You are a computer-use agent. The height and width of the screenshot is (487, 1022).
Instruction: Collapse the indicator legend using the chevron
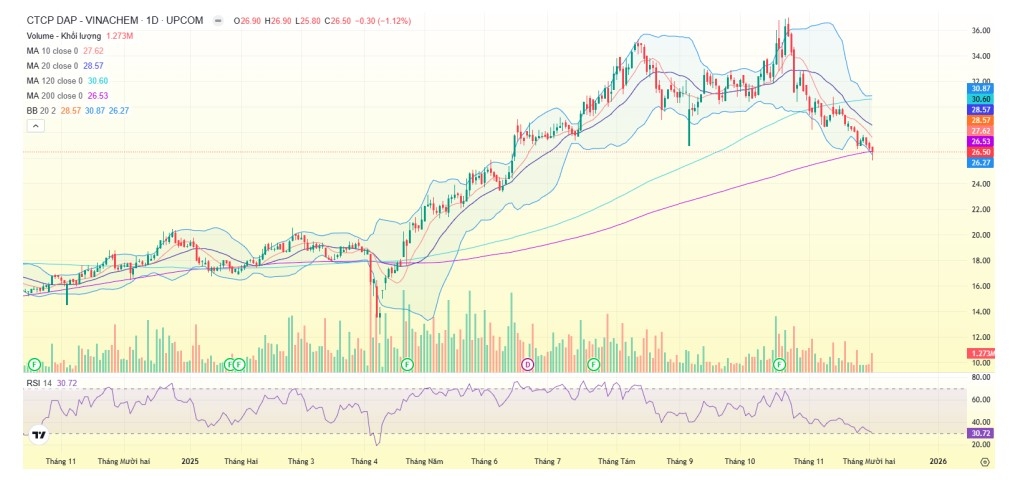pos(37,126)
